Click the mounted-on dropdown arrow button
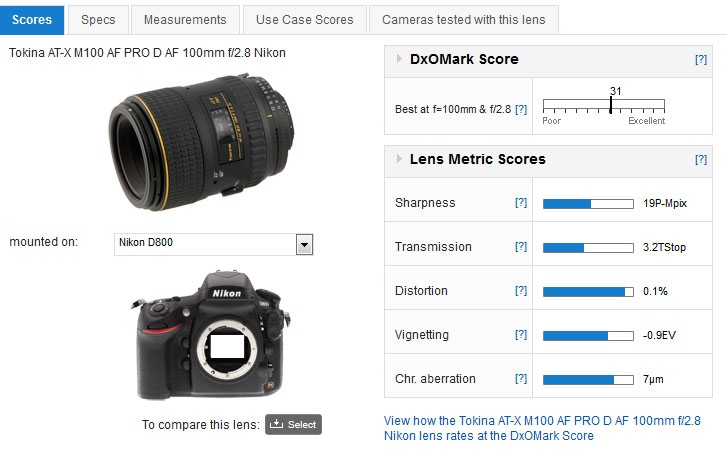This screenshot has height=450, width=727. click(x=304, y=244)
